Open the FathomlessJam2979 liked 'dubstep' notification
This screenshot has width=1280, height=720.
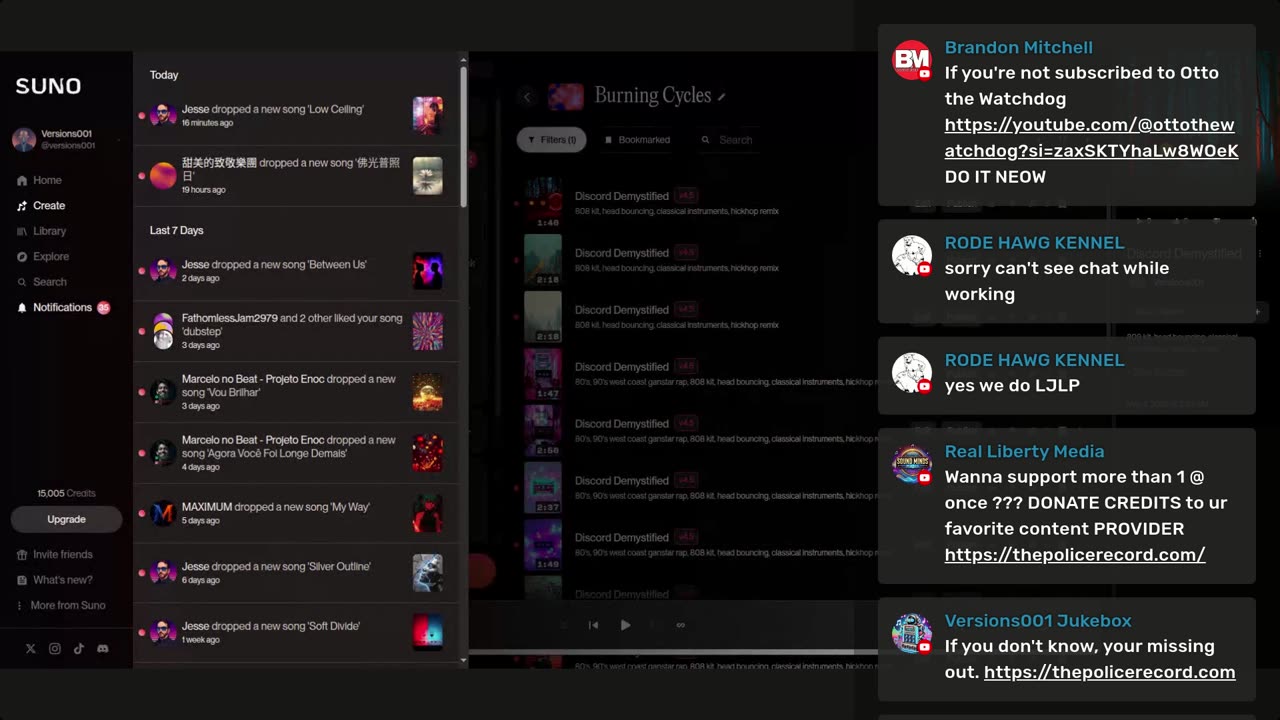tap(296, 331)
